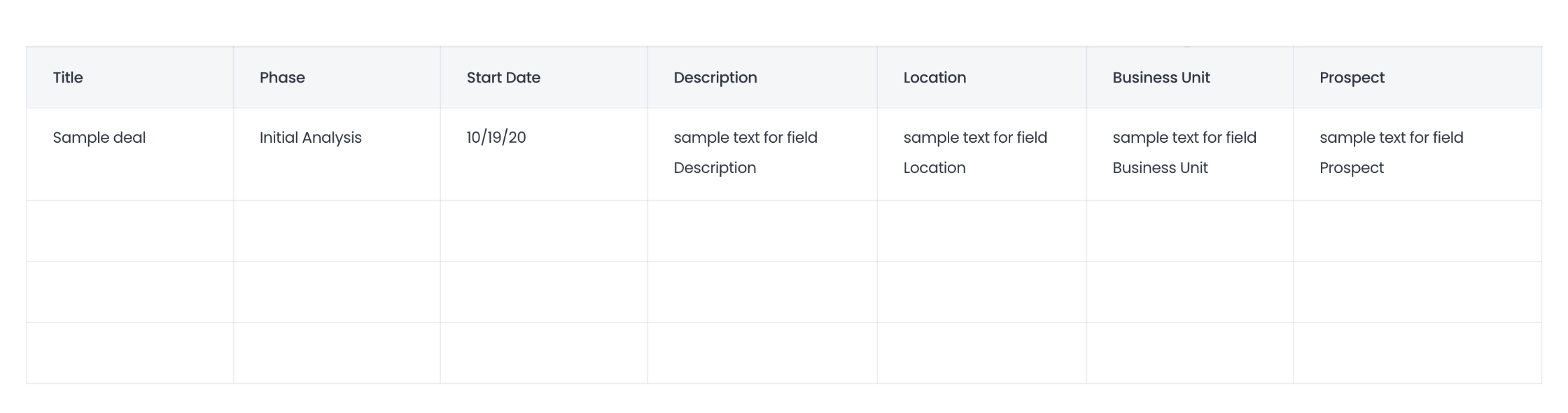
Task: Select the sample text Prospect cell
Action: tap(1391, 153)
